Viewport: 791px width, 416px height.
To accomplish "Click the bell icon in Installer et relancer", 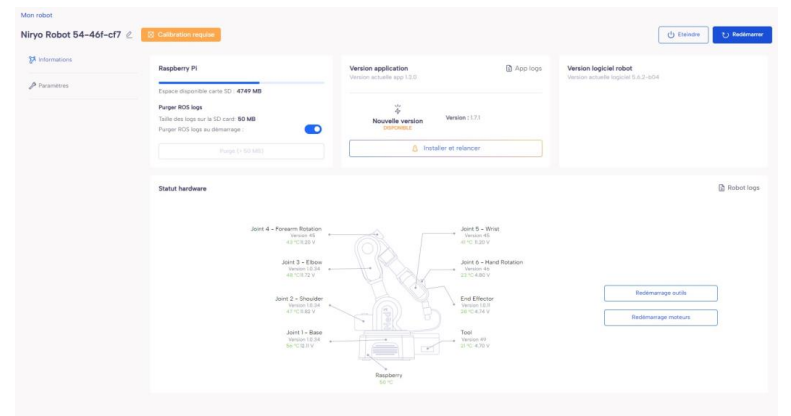I will click(x=415, y=148).
